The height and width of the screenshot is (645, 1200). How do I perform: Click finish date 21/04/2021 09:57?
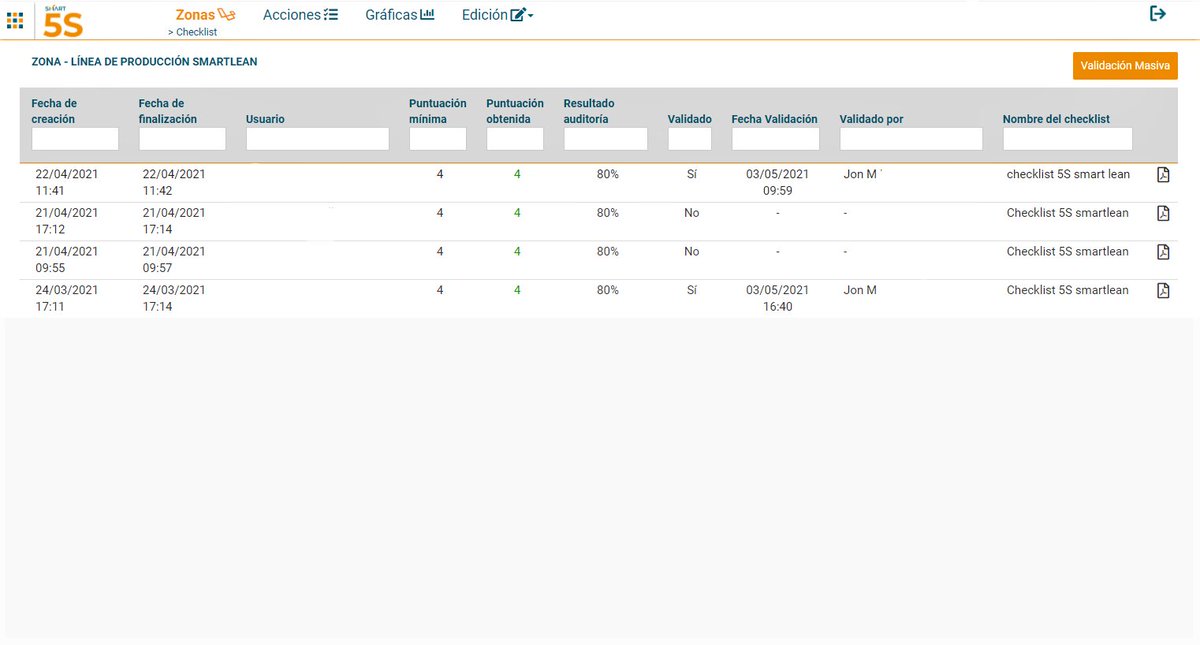click(x=174, y=260)
